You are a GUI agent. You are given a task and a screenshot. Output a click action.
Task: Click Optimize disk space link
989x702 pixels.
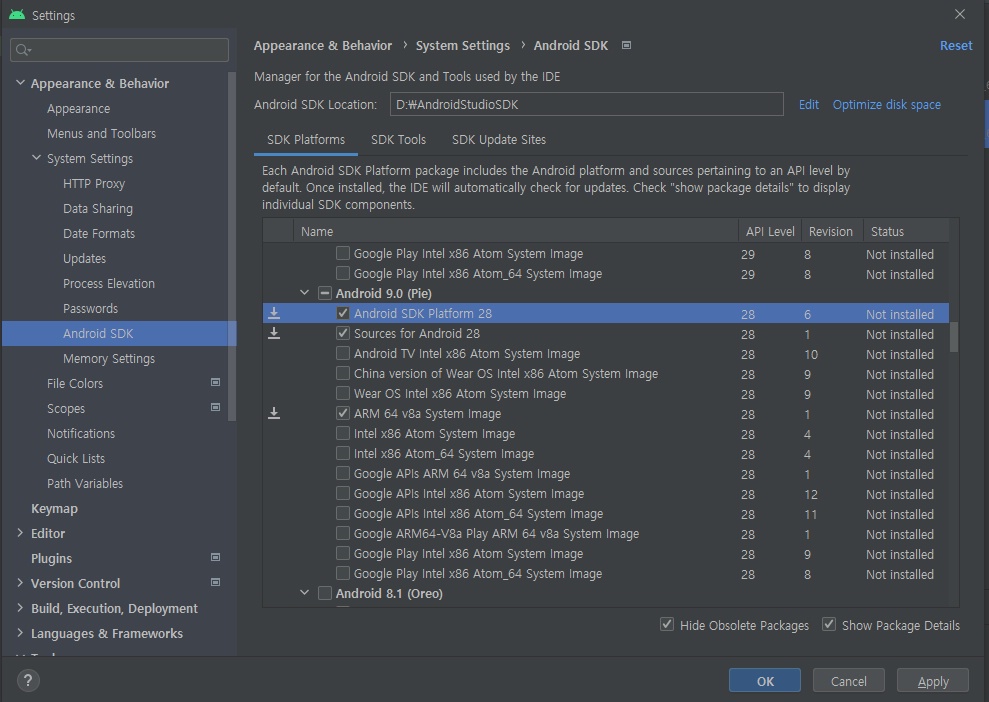[x=886, y=105]
